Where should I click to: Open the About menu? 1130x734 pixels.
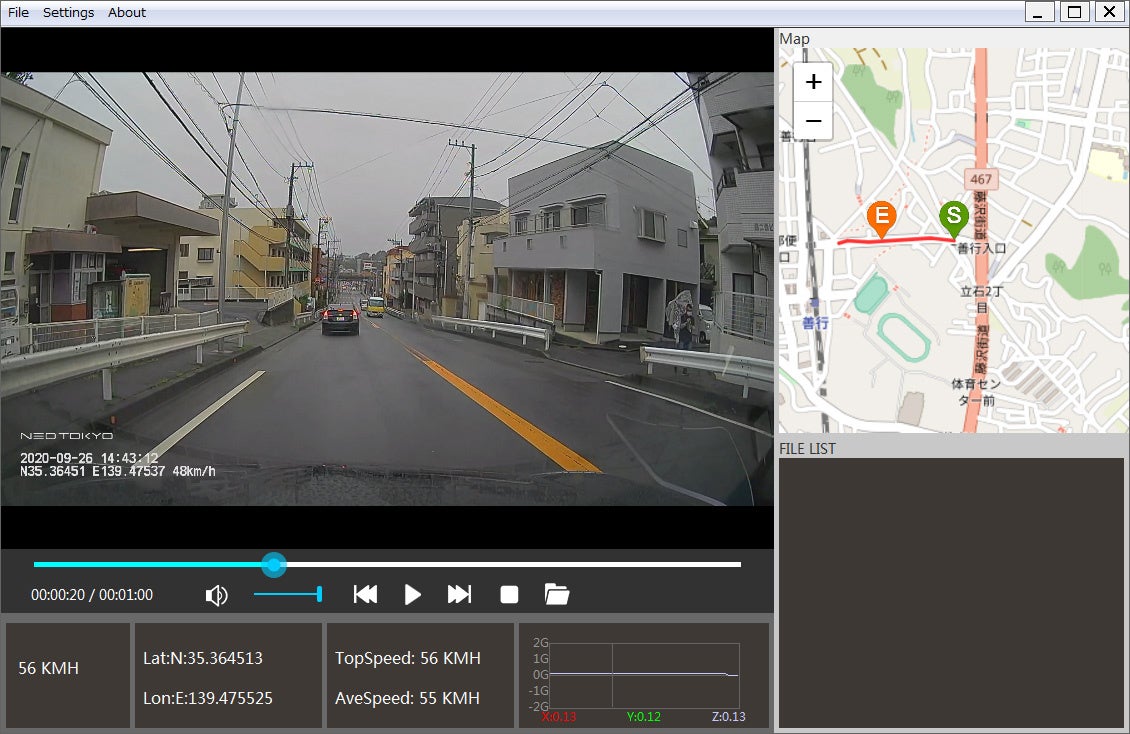127,13
